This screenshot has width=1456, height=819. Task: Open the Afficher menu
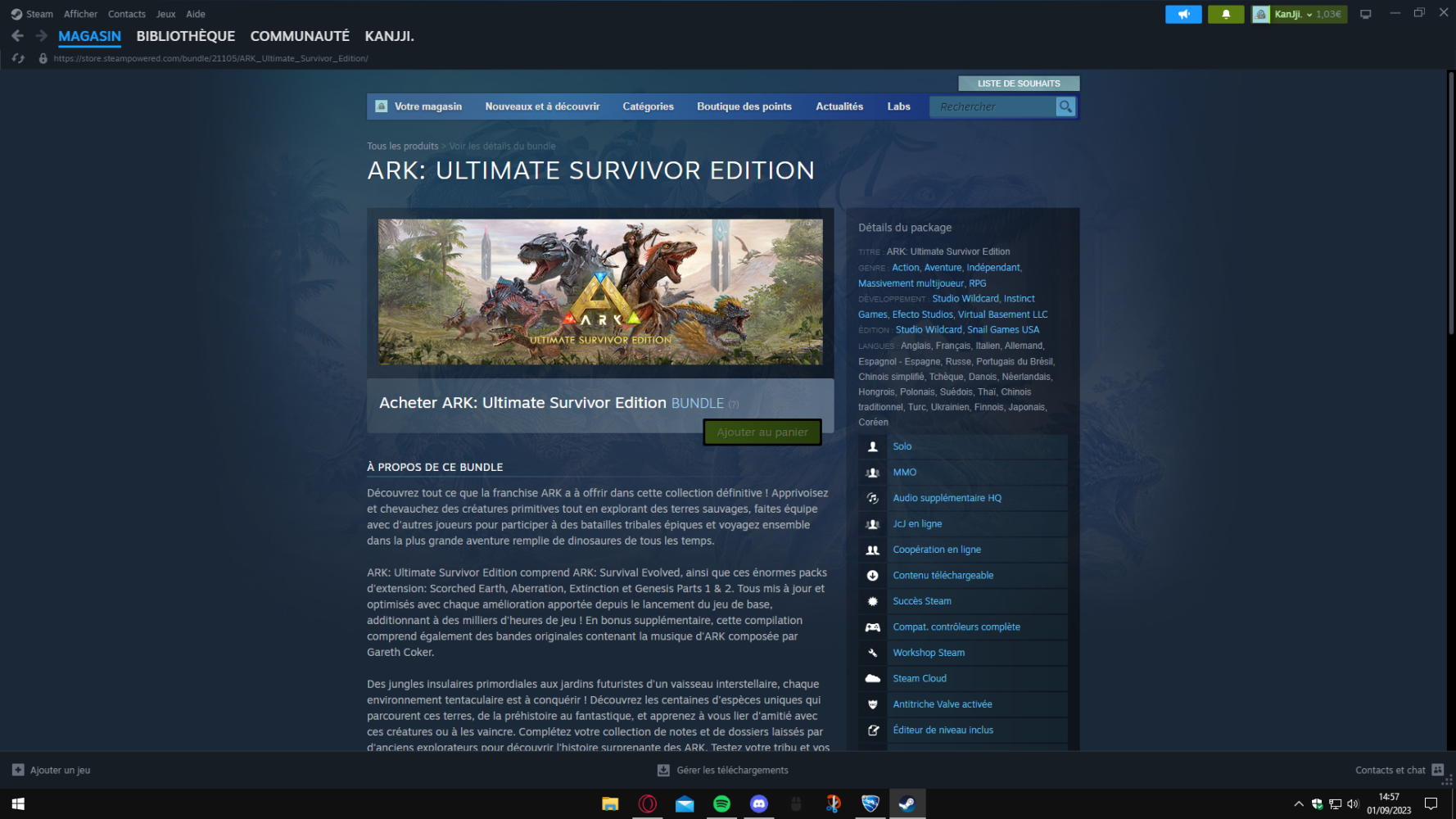click(x=80, y=14)
